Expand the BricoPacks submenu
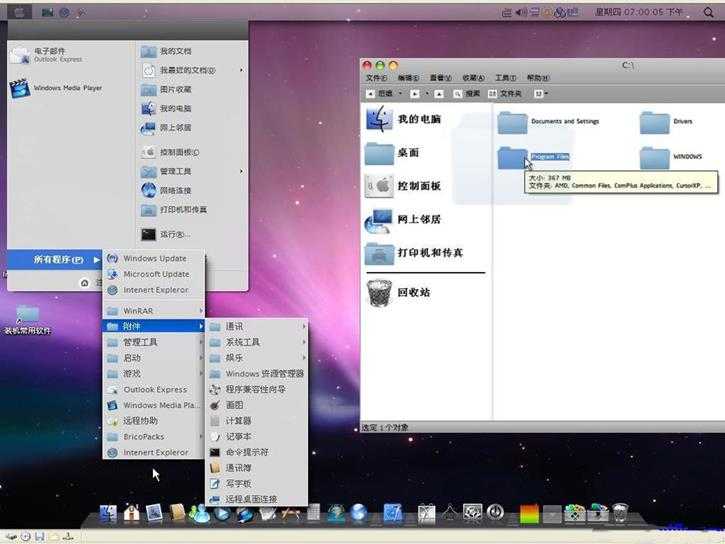 point(154,437)
